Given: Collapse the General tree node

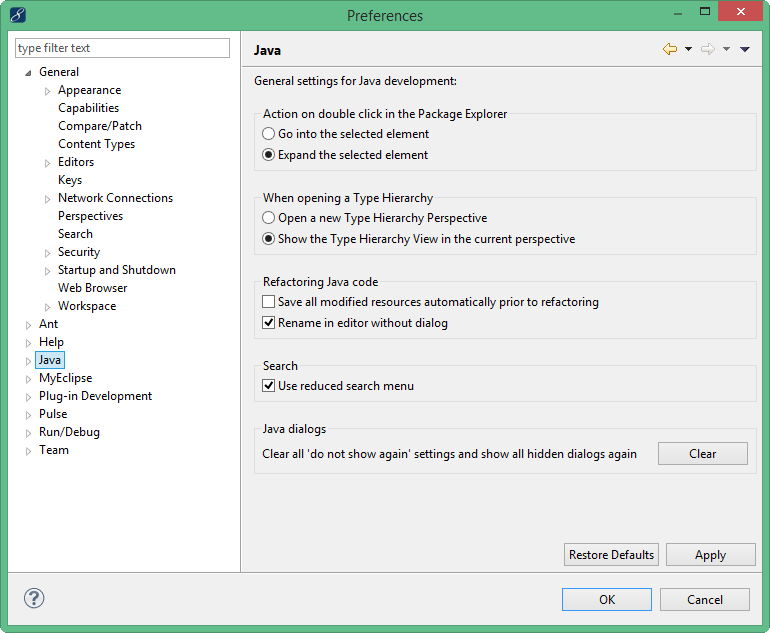Looking at the screenshot, I should pyautogui.click(x=28, y=73).
